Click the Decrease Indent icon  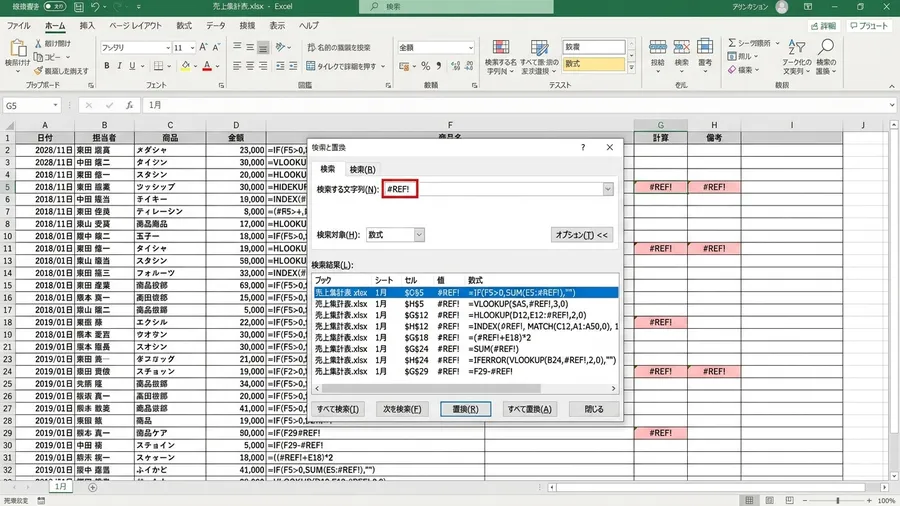tap(280, 67)
